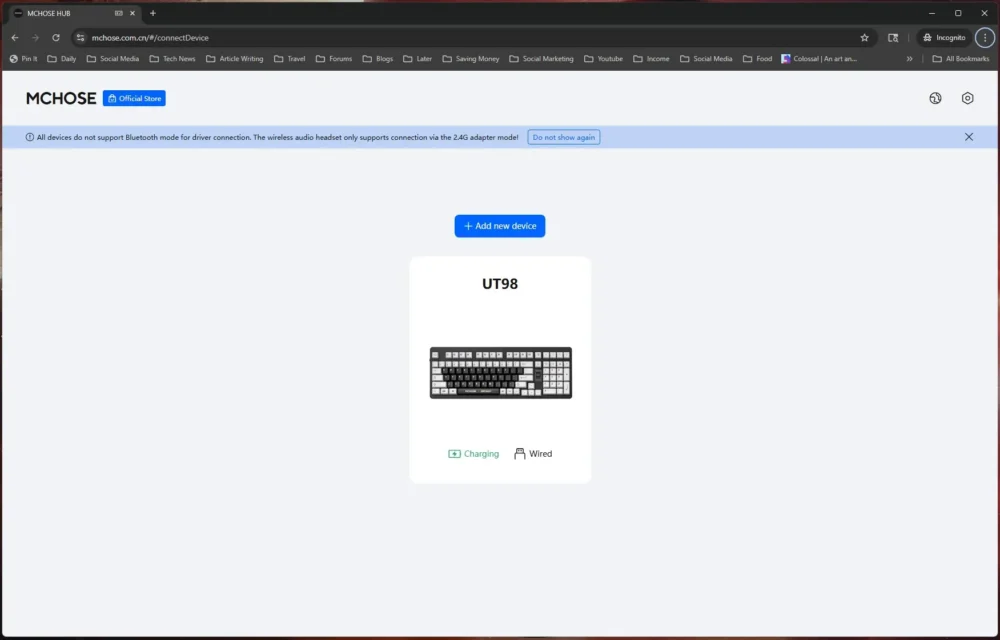The image size is (1000, 640).
Task: Open the Colossal bookmark link
Action: click(819, 59)
